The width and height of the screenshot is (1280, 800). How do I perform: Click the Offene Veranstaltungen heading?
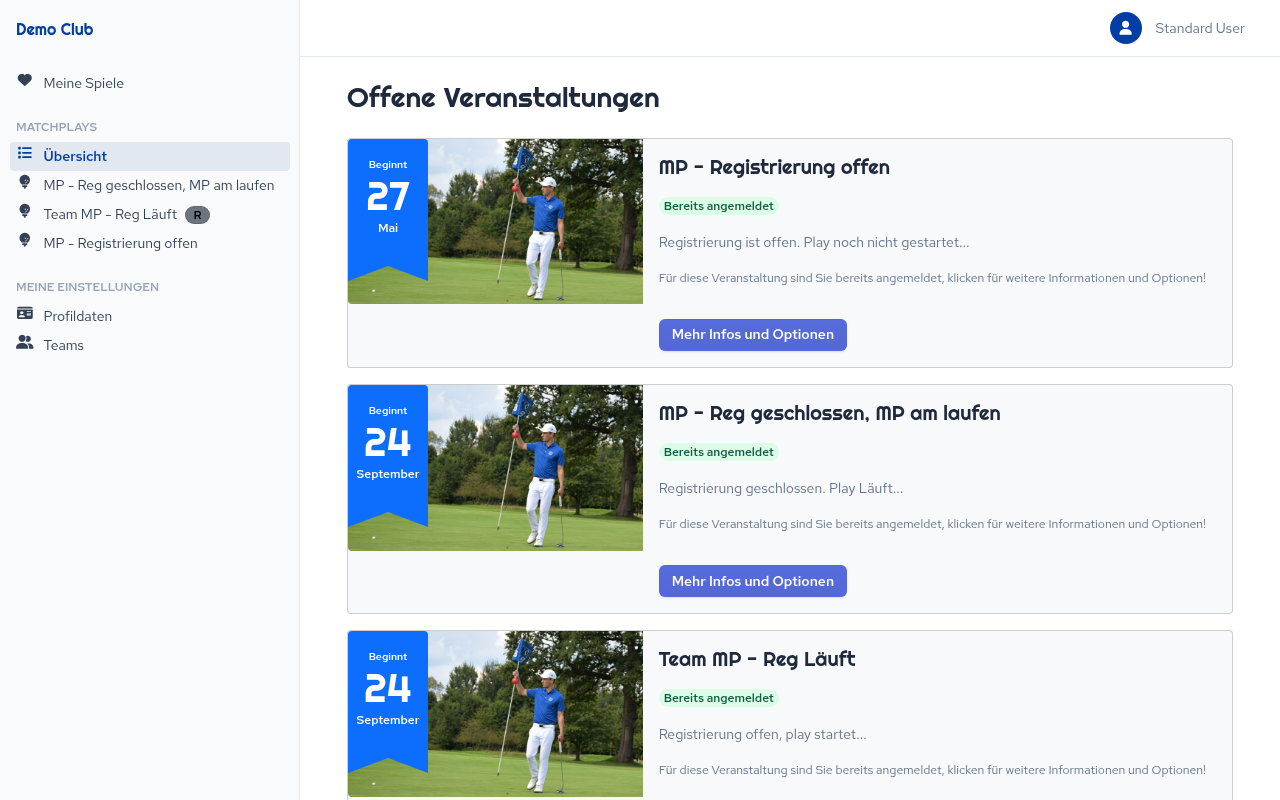pyautogui.click(x=503, y=98)
